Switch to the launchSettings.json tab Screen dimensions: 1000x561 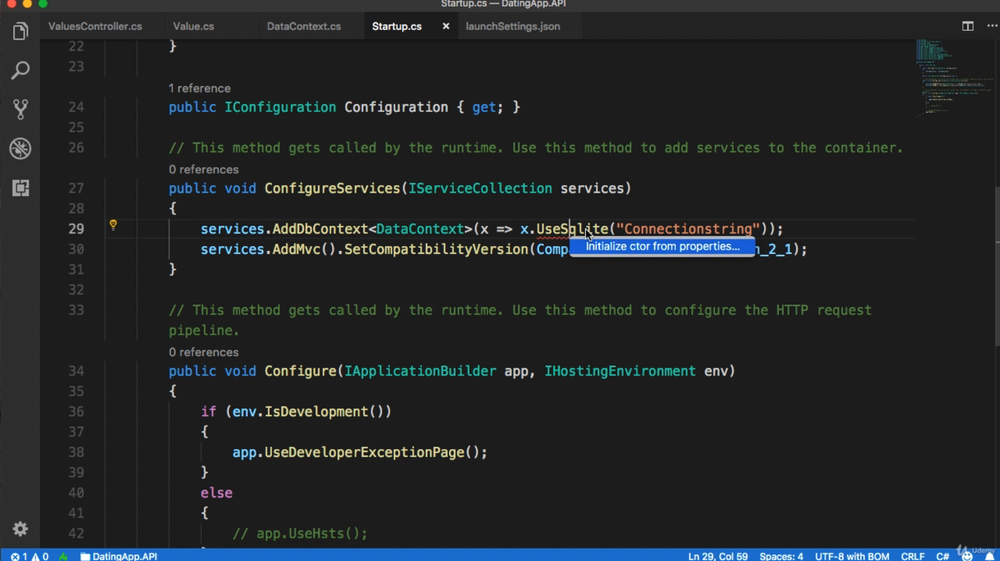[513, 26]
